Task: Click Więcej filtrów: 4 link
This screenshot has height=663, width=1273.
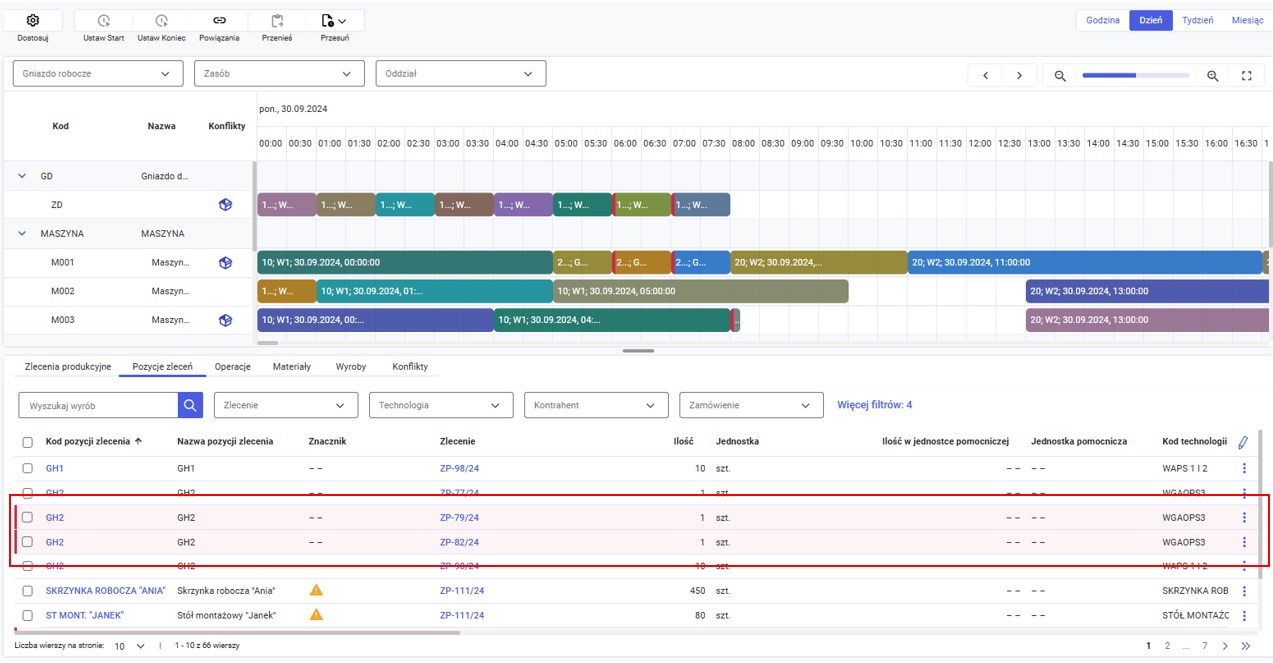Action: click(874, 405)
